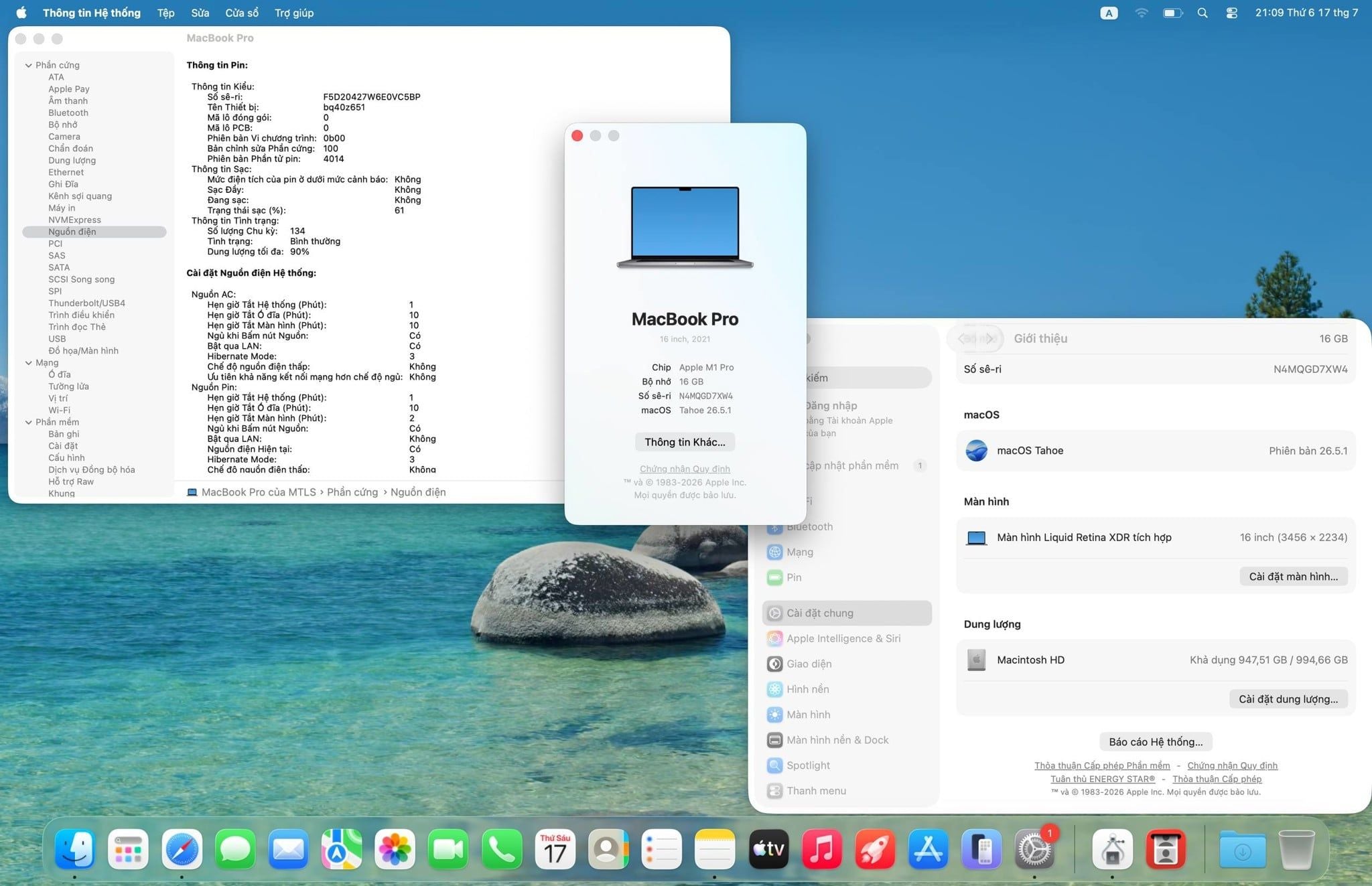Launch FaceTime from the Dock

[x=448, y=849]
